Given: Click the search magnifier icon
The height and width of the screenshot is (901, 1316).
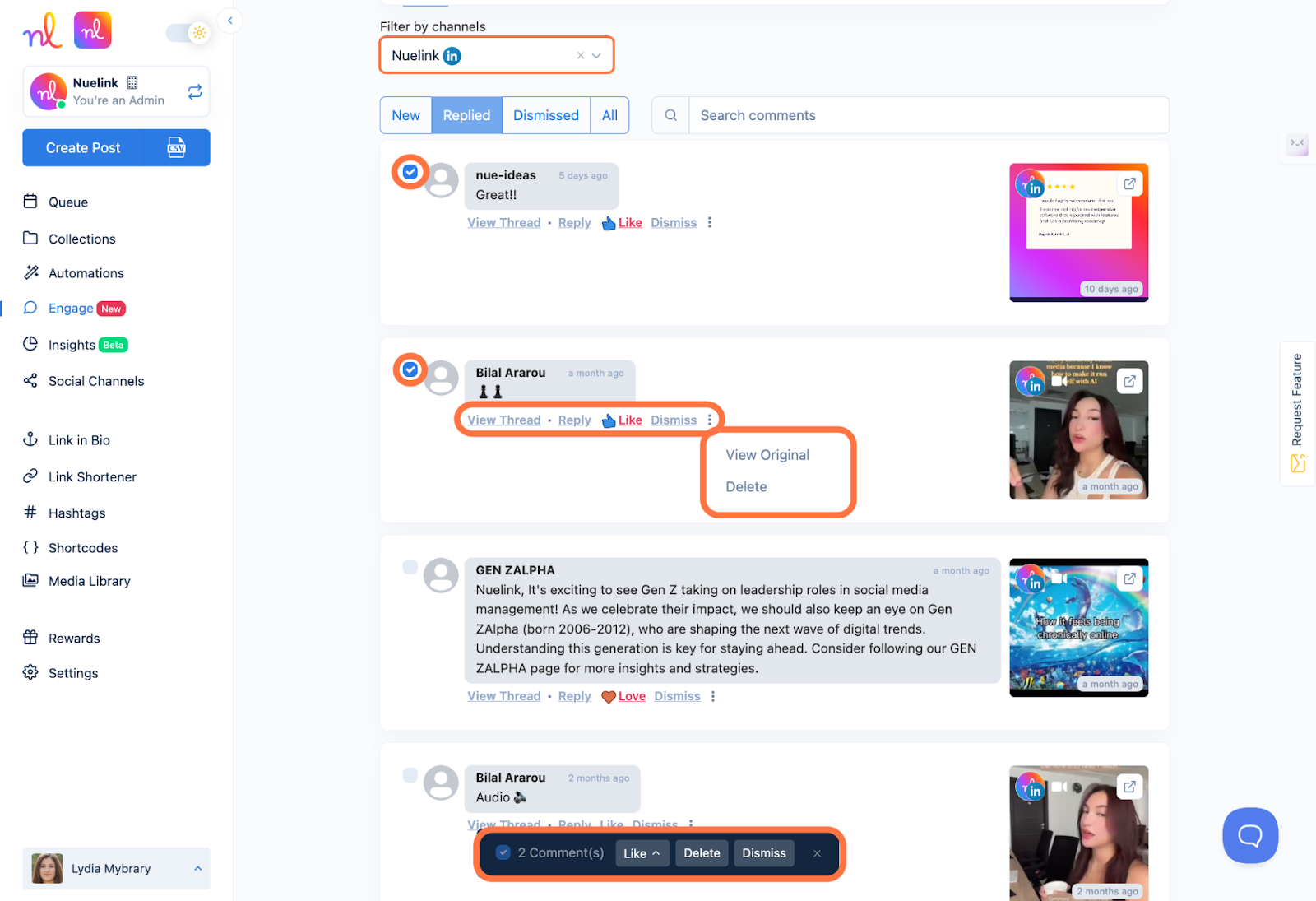Looking at the screenshot, I should coord(671,115).
